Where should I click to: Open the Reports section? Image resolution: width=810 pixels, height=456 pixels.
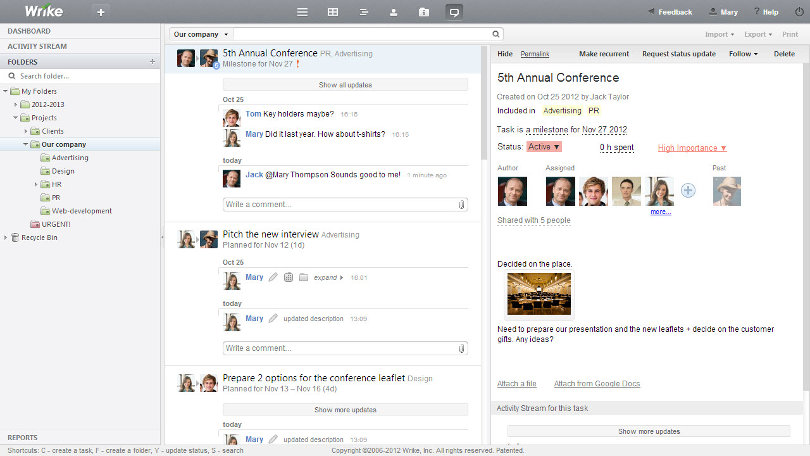click(x=22, y=437)
